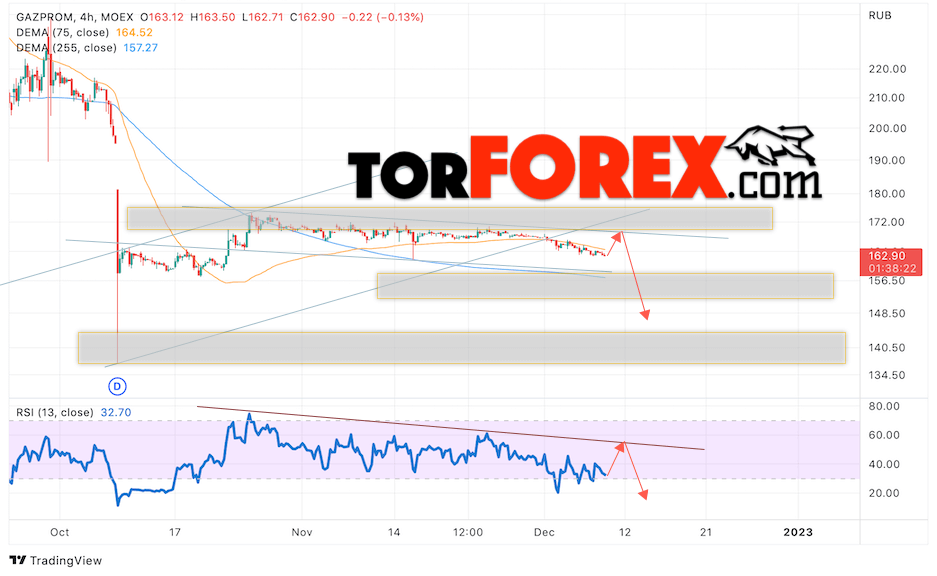Click the Dec date axis label
This screenshot has height=576, width=937.
[x=544, y=532]
